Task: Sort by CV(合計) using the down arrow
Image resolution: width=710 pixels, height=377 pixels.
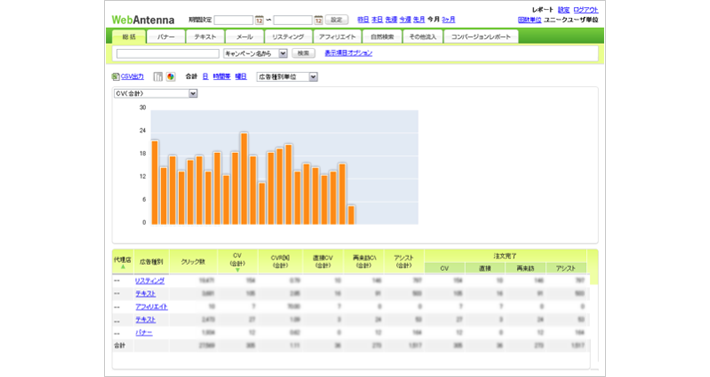Action: pos(237,270)
